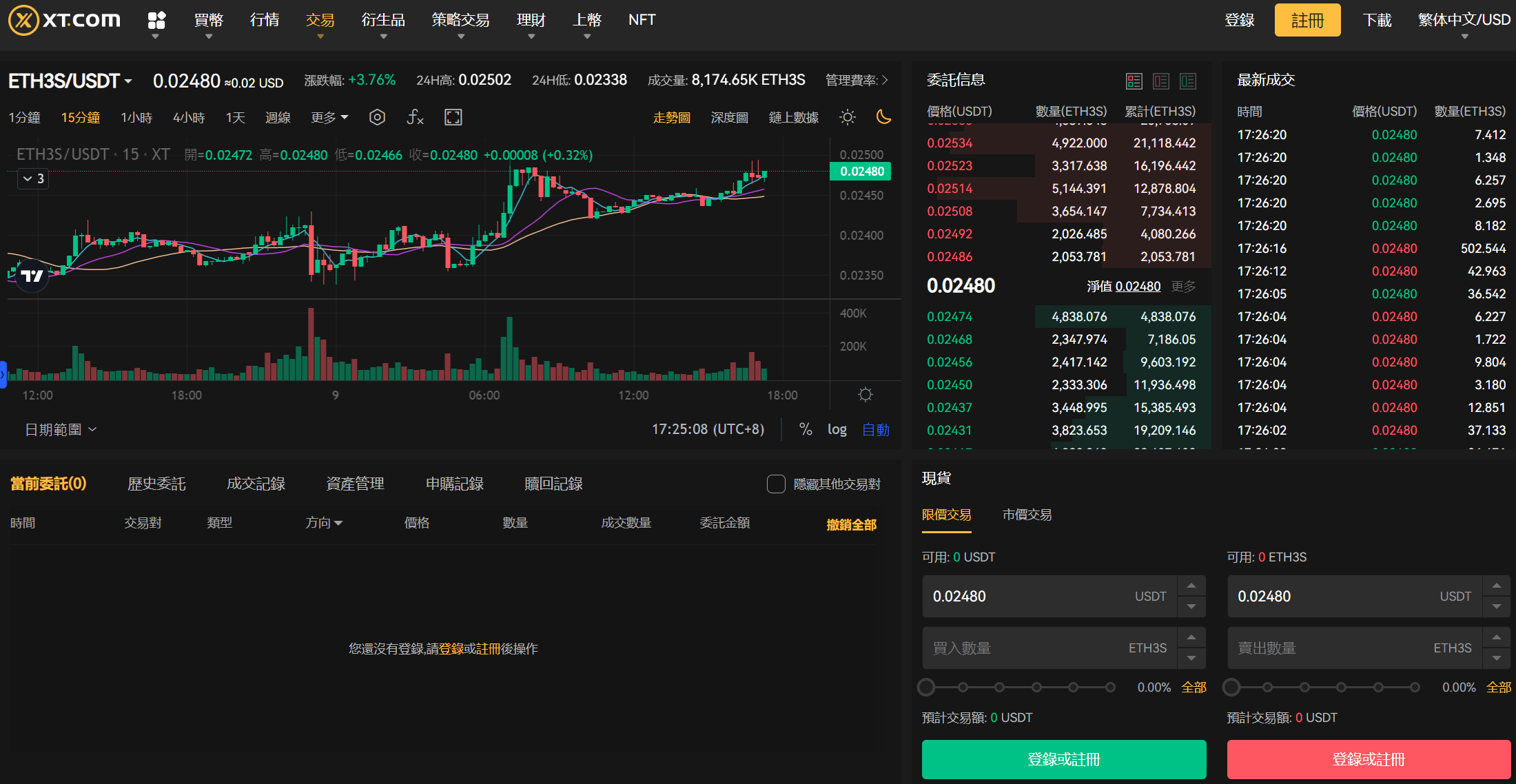Click ask price 0.02534 in order book
Image resolution: width=1516 pixels, height=784 pixels.
(950, 143)
